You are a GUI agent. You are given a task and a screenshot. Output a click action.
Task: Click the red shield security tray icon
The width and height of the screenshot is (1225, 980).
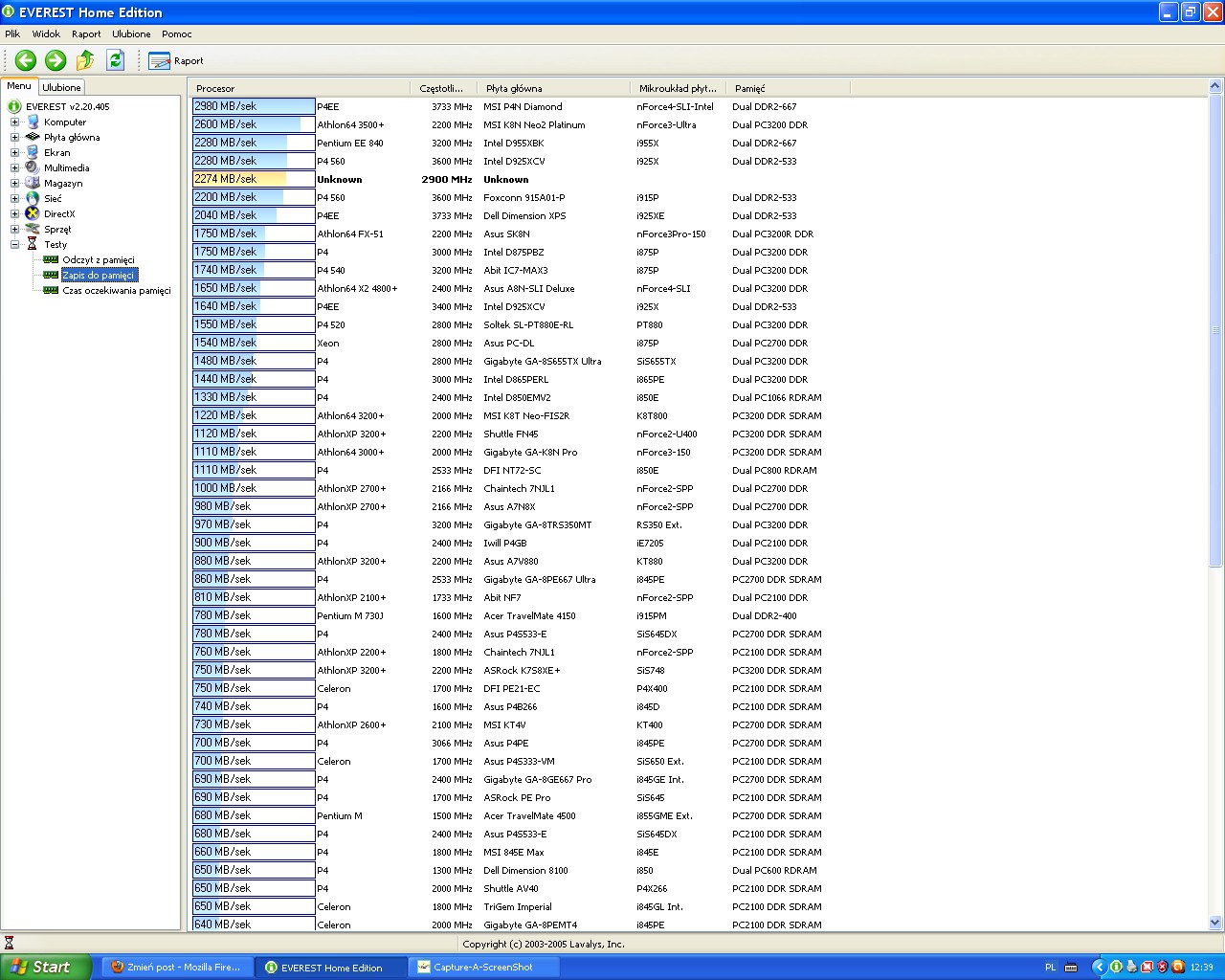(1163, 967)
